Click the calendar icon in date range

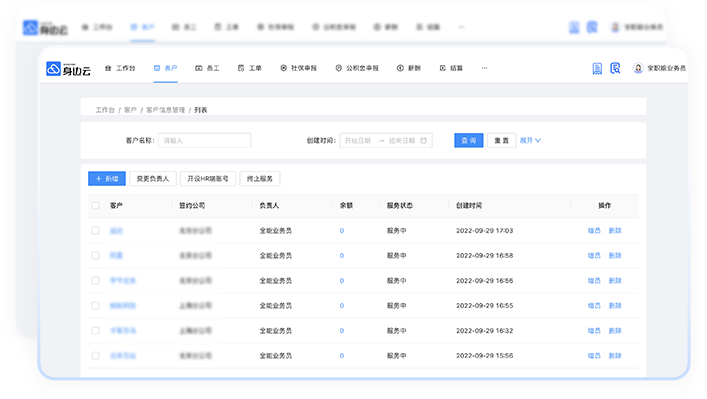click(x=423, y=141)
